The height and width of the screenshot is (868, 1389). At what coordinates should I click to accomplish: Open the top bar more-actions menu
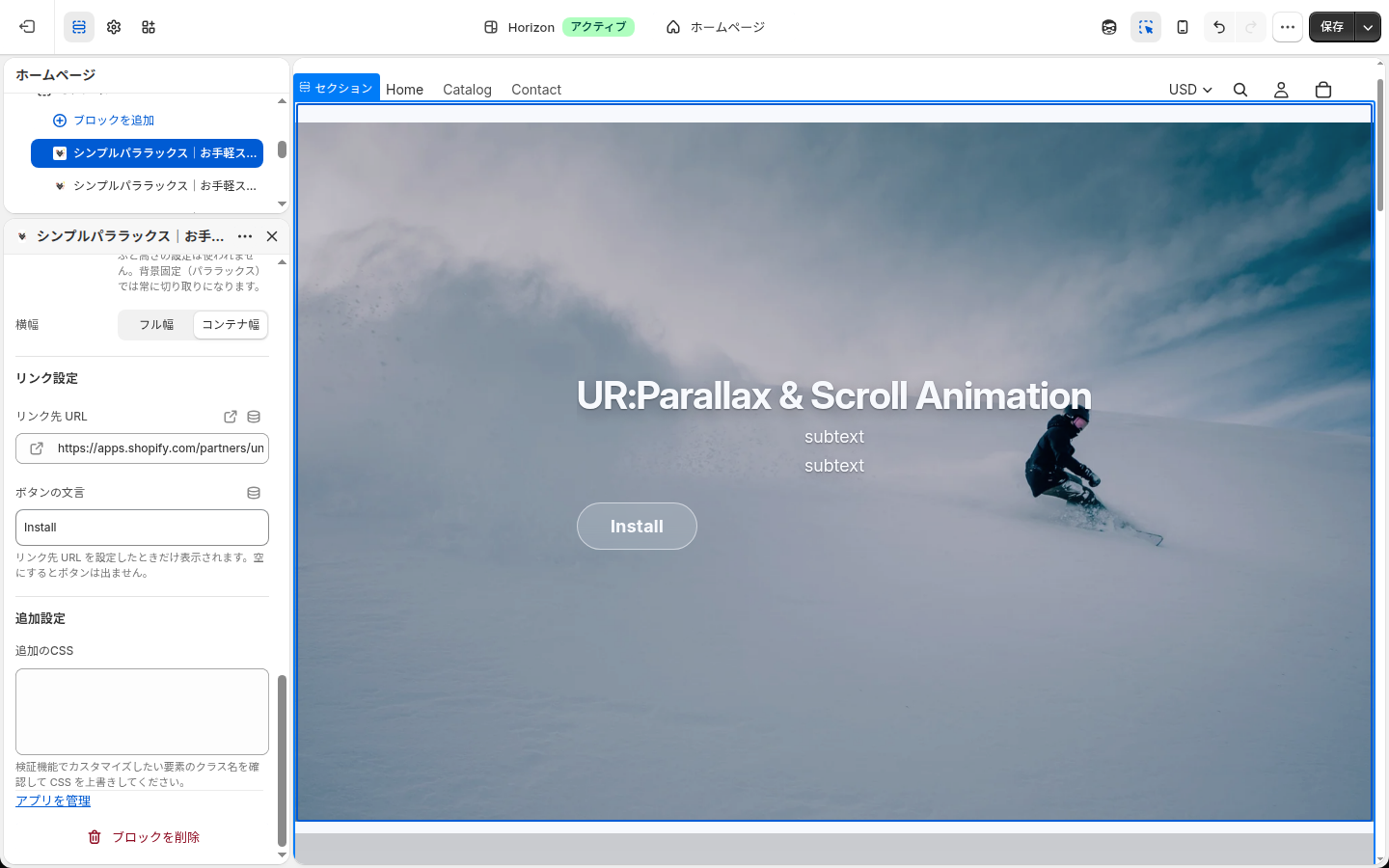point(1288,27)
